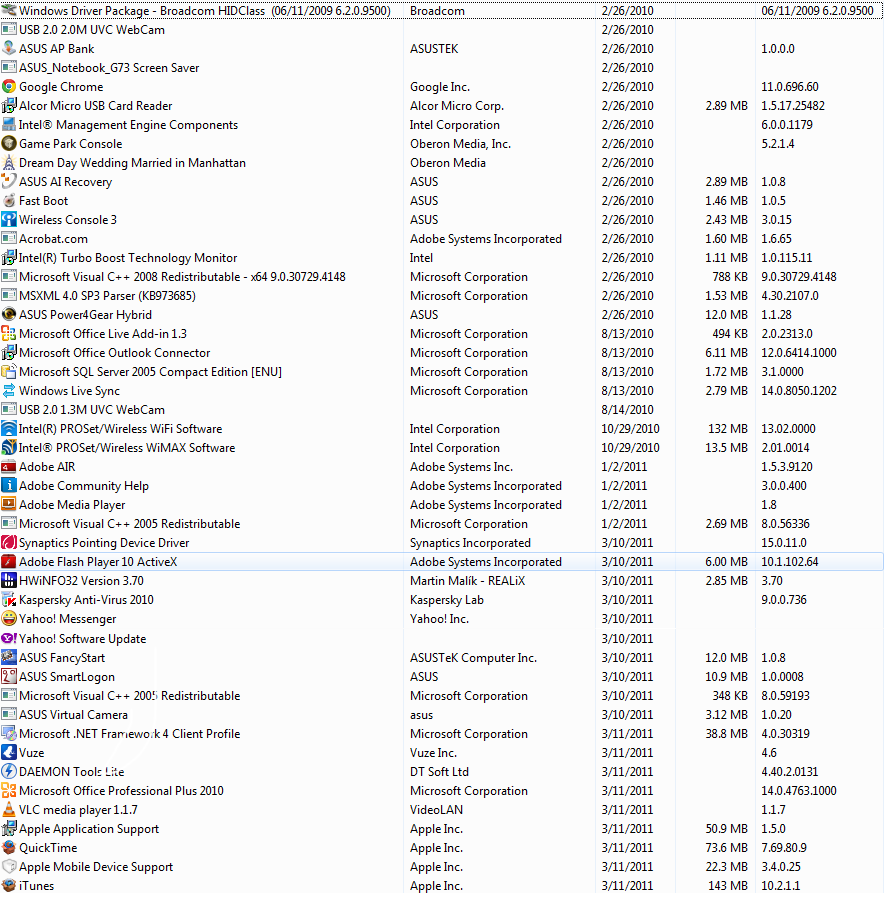Select the Yahoo! Software Update icon
Screen dimensions: 884x900
click(9, 638)
